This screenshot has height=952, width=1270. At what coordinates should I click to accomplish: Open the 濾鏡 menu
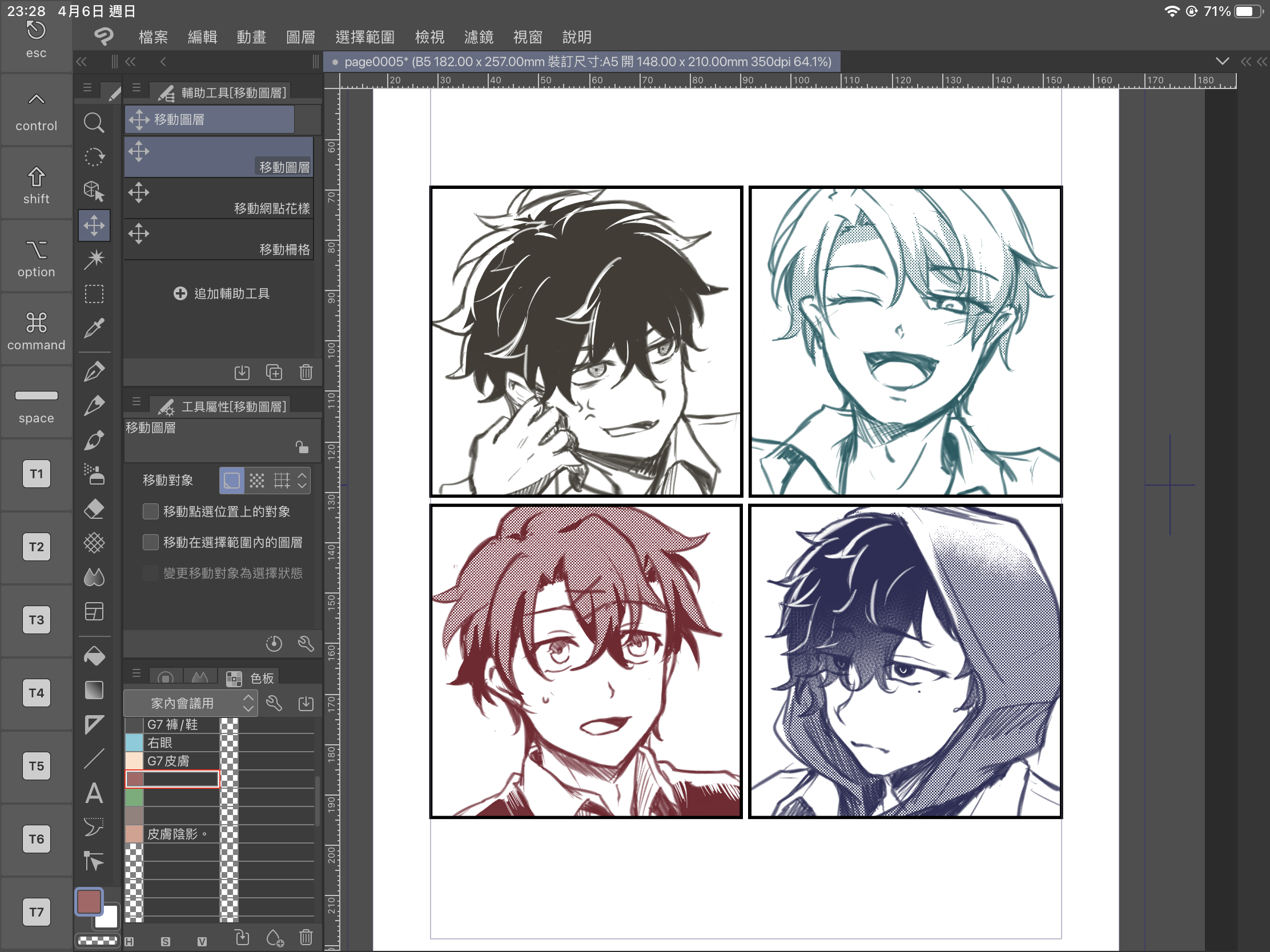479,37
